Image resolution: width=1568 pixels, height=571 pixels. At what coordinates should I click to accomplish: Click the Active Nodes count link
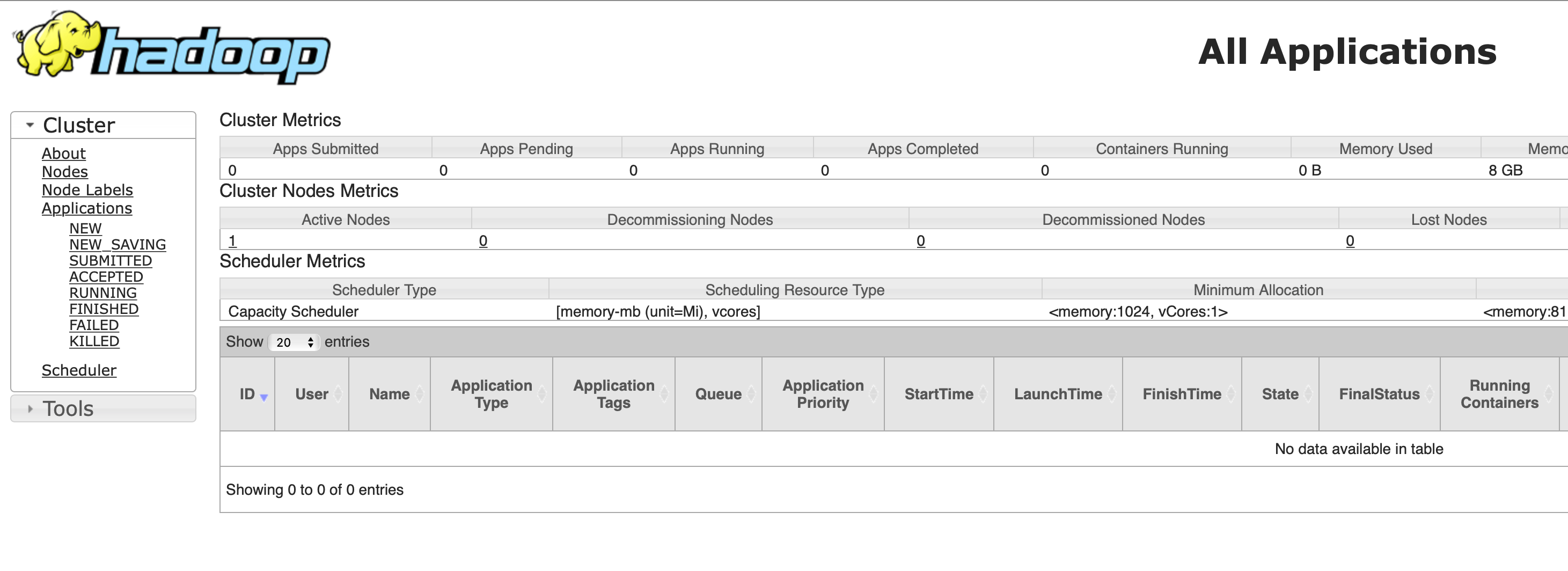tap(232, 240)
